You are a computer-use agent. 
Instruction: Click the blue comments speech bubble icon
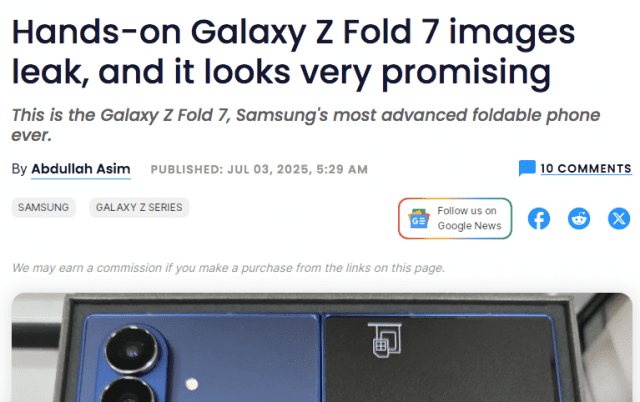pyautogui.click(x=527, y=168)
